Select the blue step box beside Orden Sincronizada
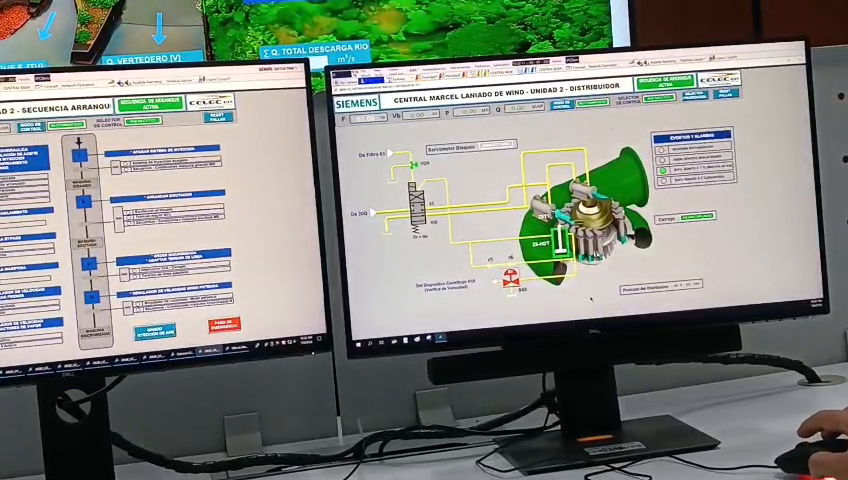The height and width of the screenshot is (480, 848). click(89, 264)
